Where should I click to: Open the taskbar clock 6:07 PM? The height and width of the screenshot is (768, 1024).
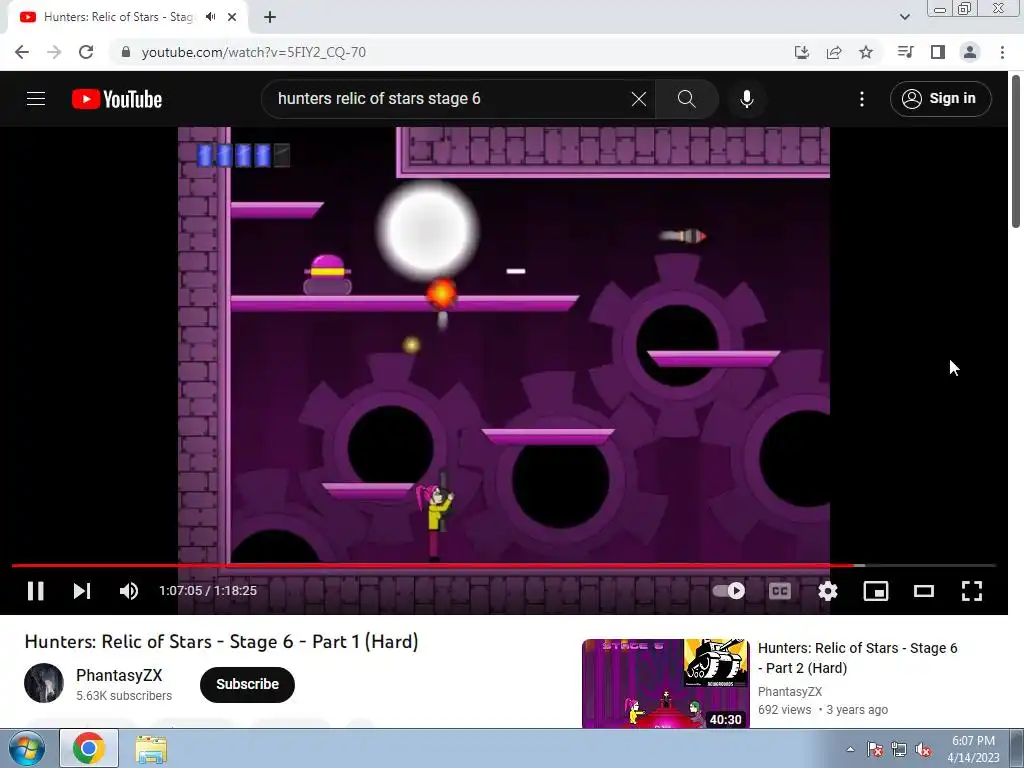click(x=973, y=749)
